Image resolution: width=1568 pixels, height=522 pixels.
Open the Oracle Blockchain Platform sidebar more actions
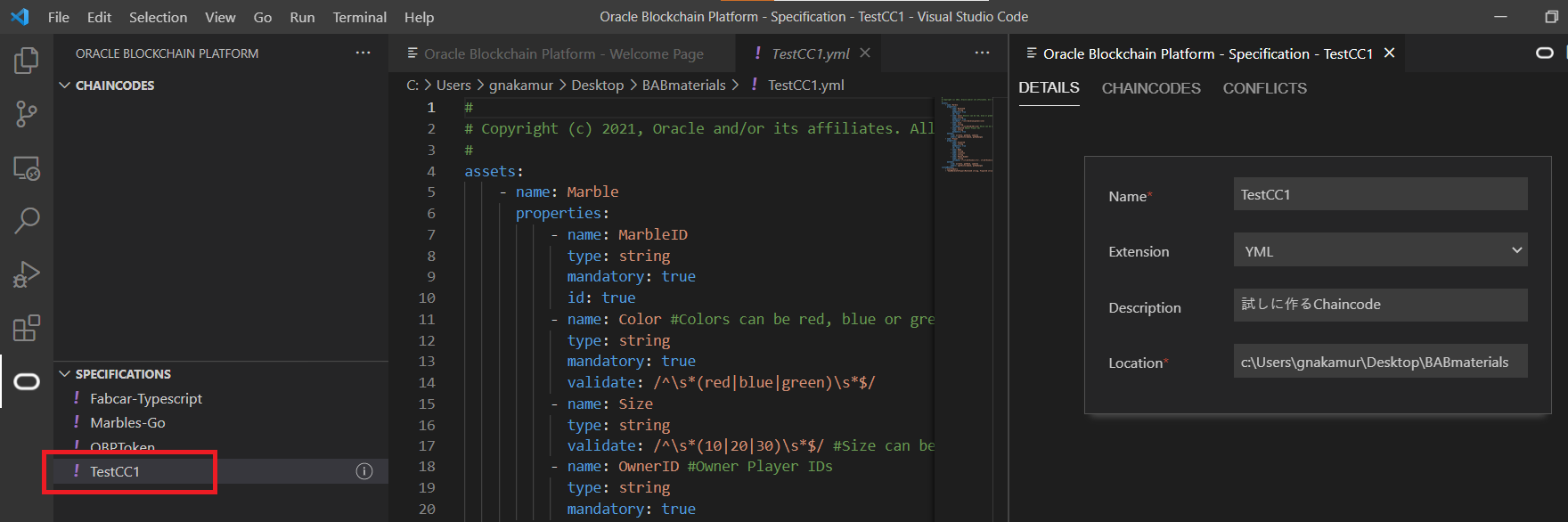coord(363,53)
